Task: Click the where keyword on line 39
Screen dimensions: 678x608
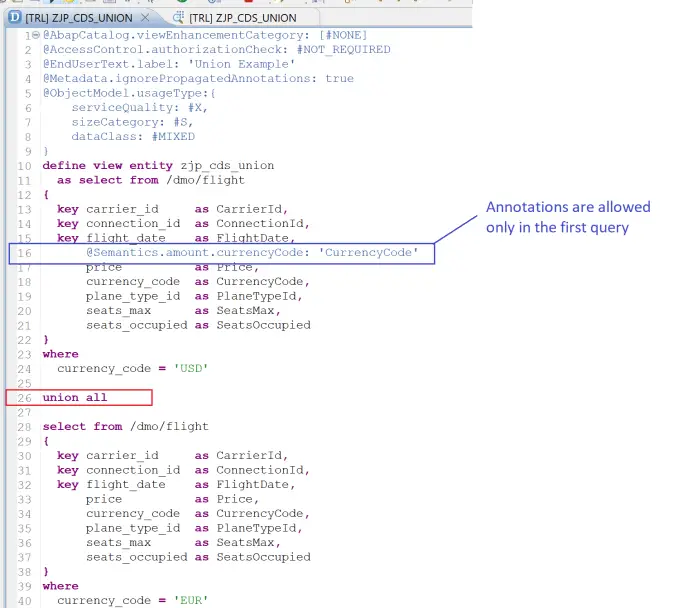Action: [x=61, y=586]
